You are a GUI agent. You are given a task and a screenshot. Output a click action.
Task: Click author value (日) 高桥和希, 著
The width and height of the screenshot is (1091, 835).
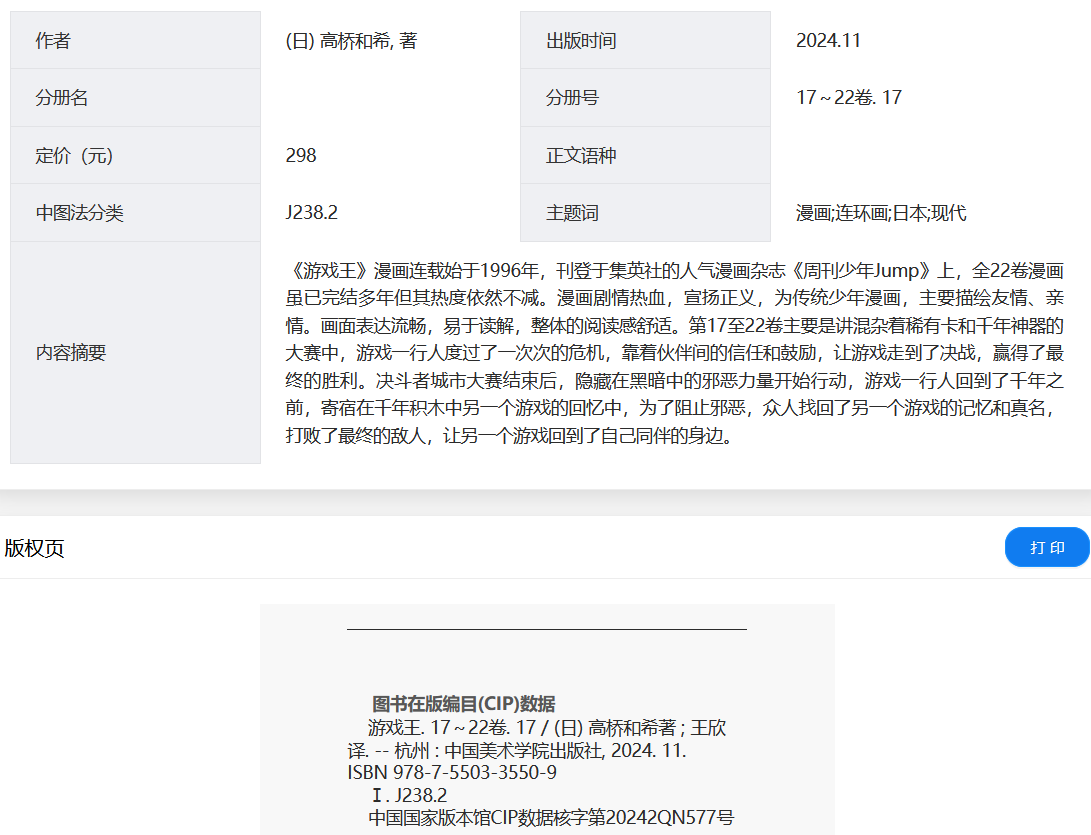click(351, 41)
